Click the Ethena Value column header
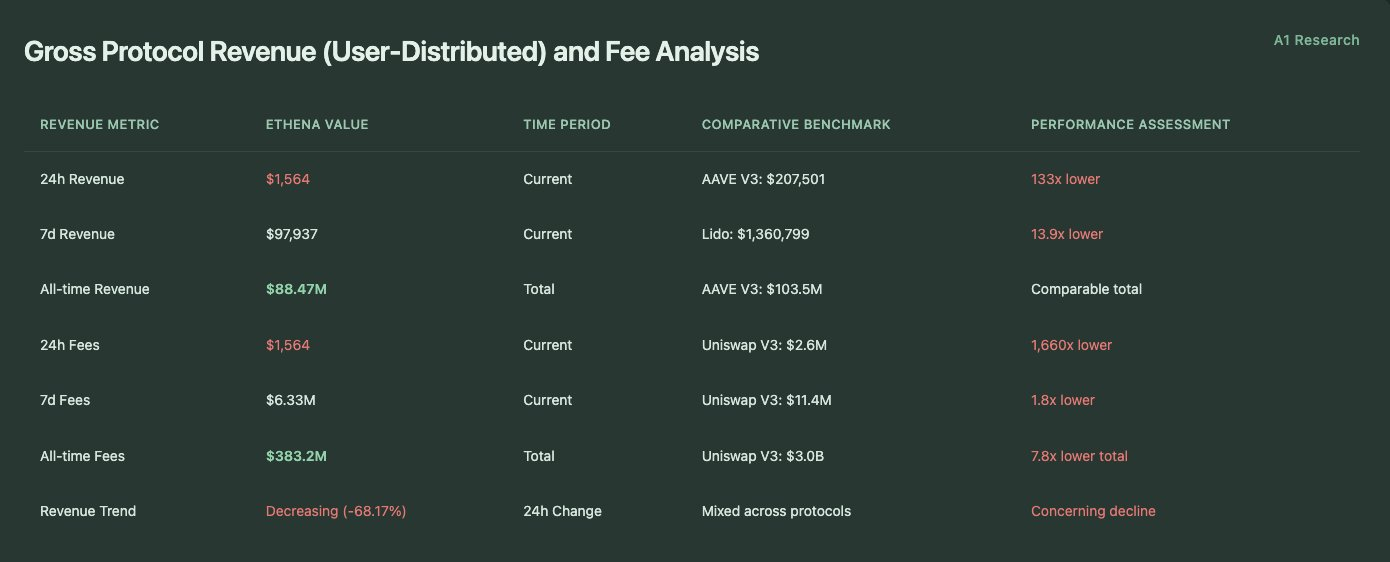The image size is (1390, 562). pos(317,125)
